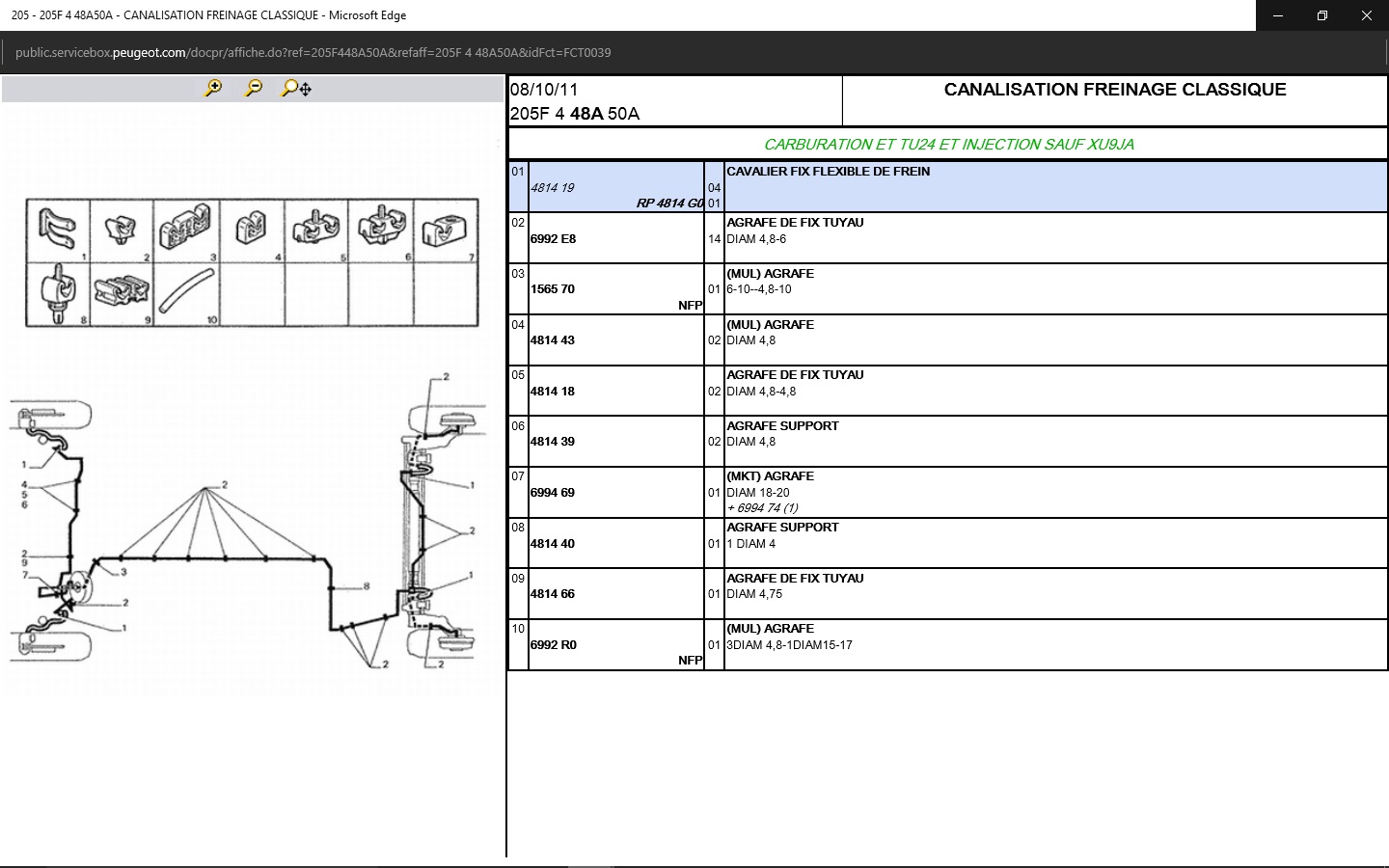This screenshot has height=868, width=1389.
Task: Click part number 4814 66
Action: pos(553,594)
